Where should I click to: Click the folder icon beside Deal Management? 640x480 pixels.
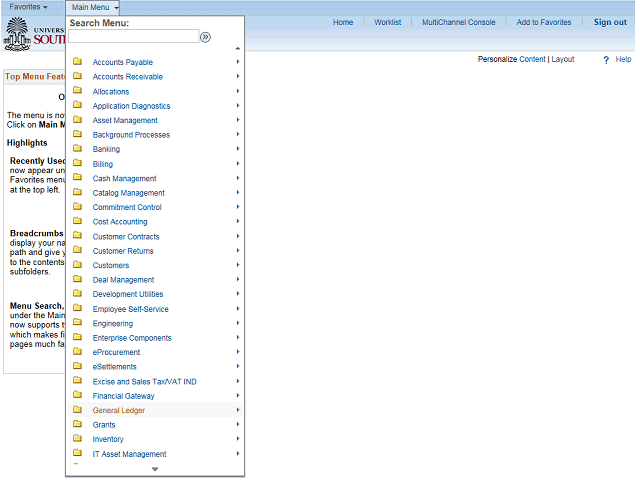tap(78, 279)
